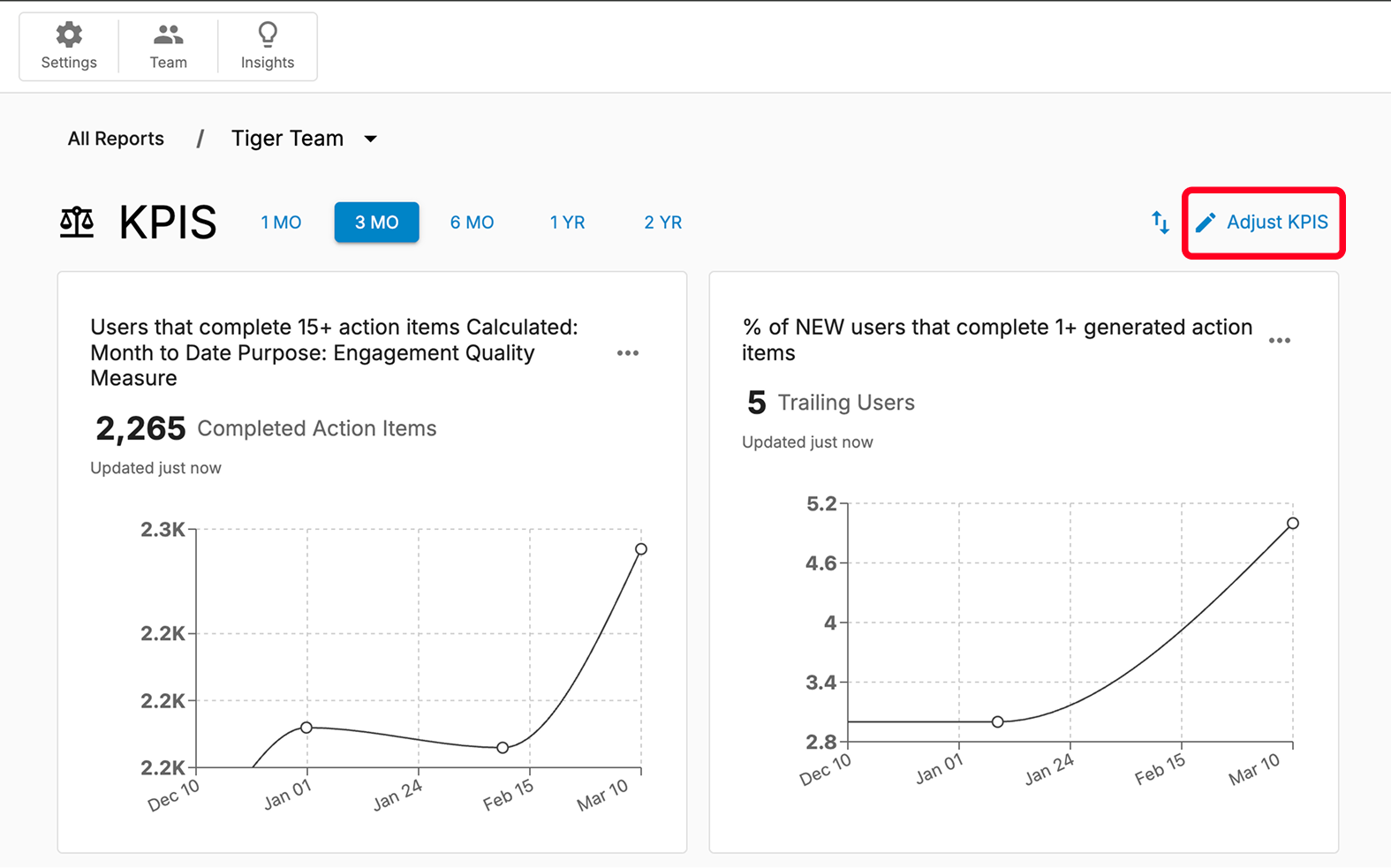Click the 2.8 axis label on the right chart
1391x868 pixels.
(x=821, y=742)
